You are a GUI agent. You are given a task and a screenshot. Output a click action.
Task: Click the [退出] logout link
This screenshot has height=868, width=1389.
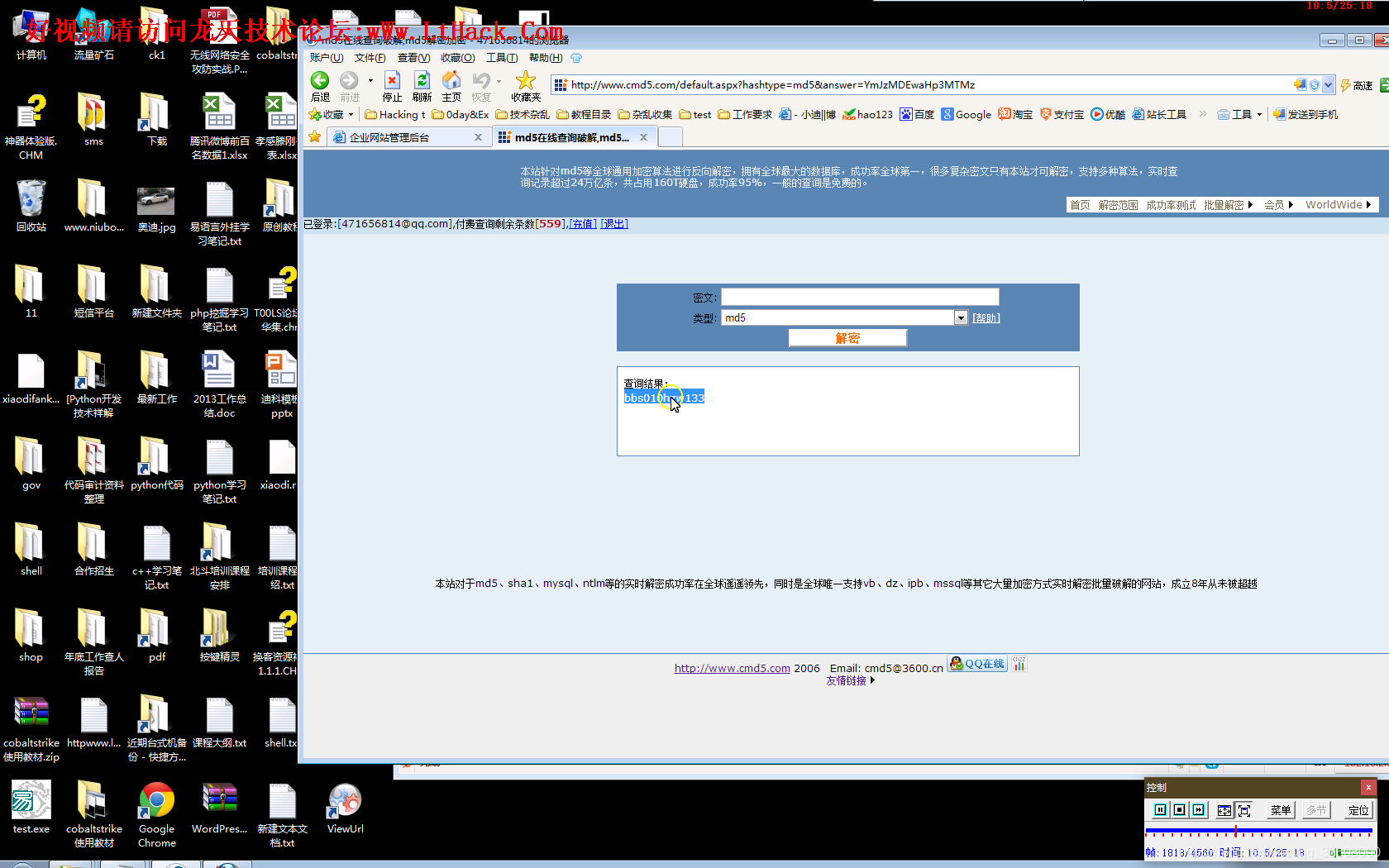coord(613,224)
